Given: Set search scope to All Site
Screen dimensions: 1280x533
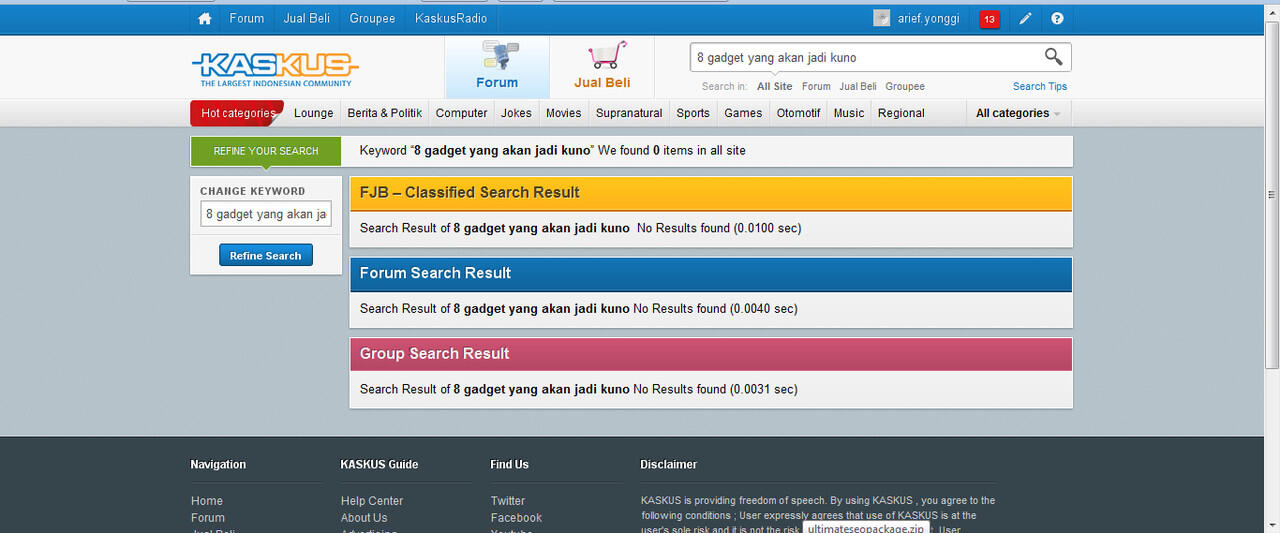Looking at the screenshot, I should [775, 87].
